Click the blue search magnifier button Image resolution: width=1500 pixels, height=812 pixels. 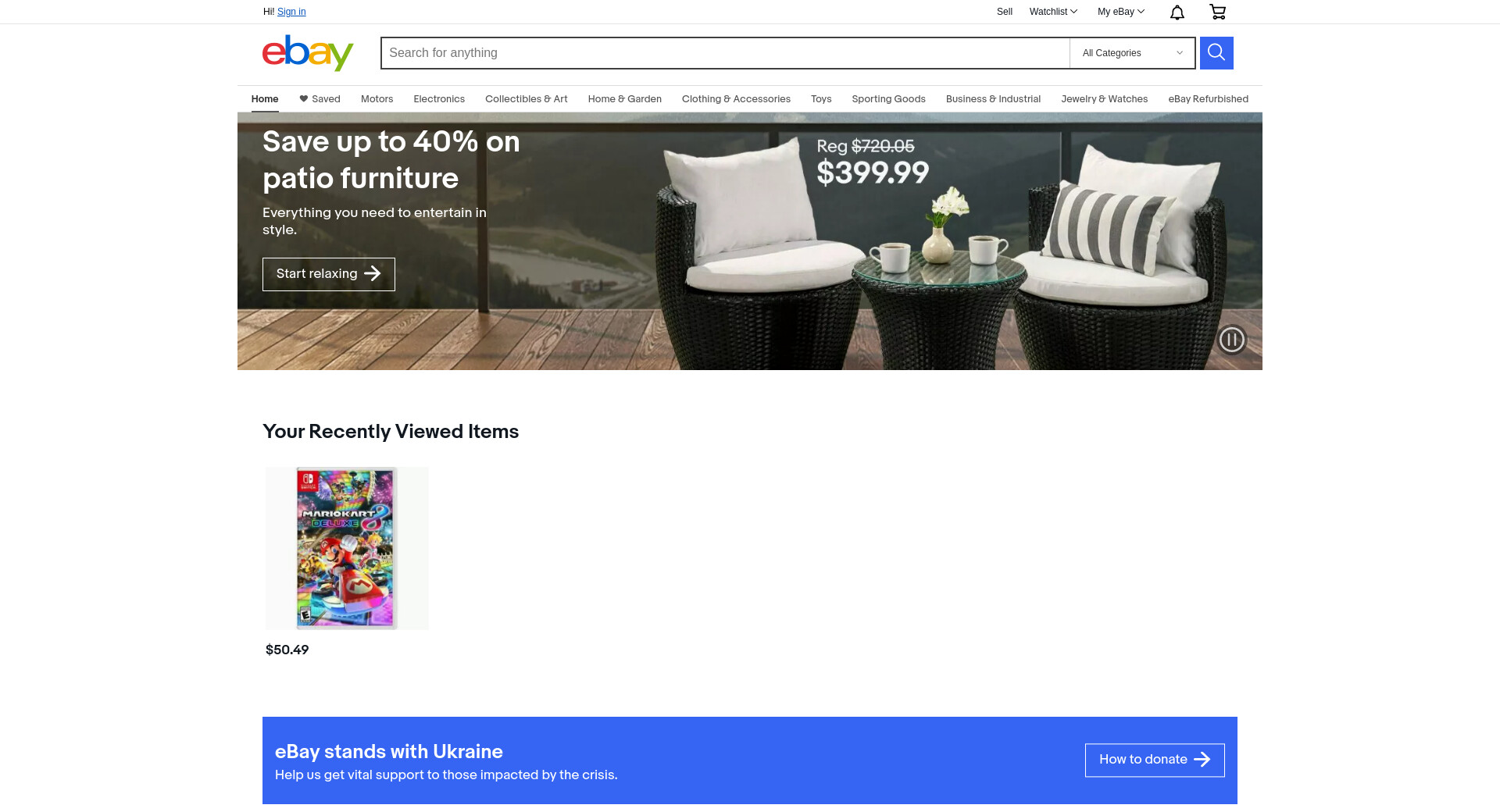[1216, 53]
